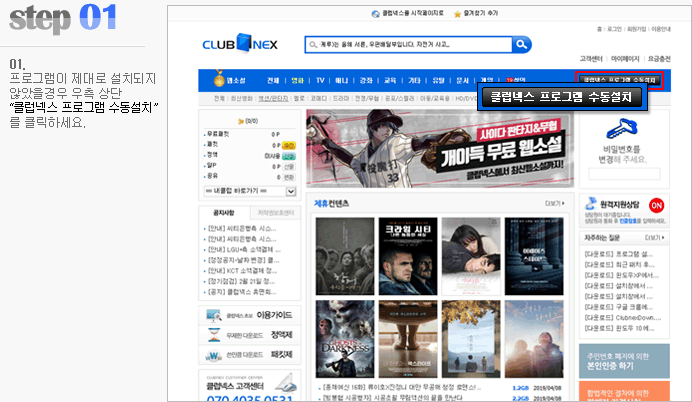Image resolution: width=692 pixels, height=402 pixels.
Task: Open the 내클럽 바로가기 dropdown
Action: (250, 191)
